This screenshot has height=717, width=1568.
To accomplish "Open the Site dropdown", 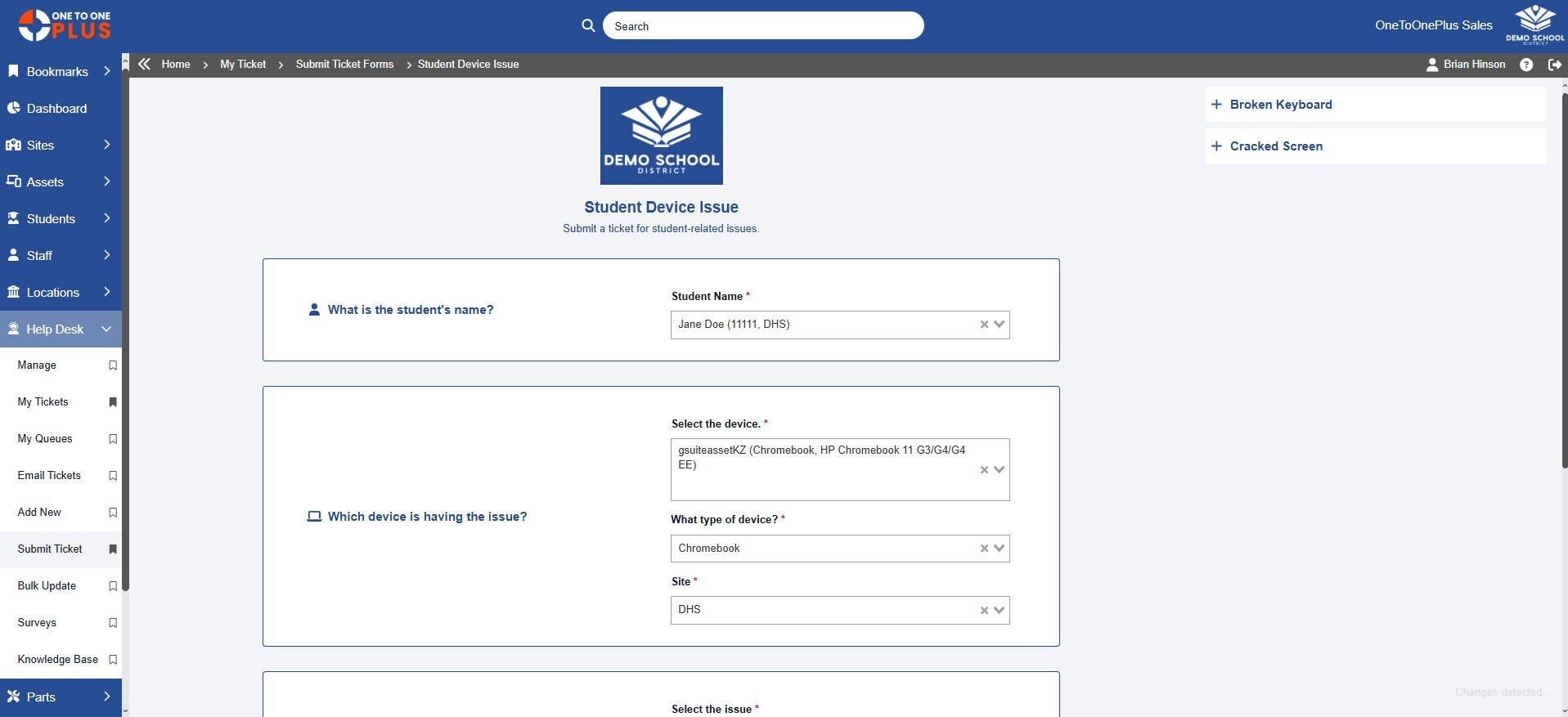I will (999, 610).
